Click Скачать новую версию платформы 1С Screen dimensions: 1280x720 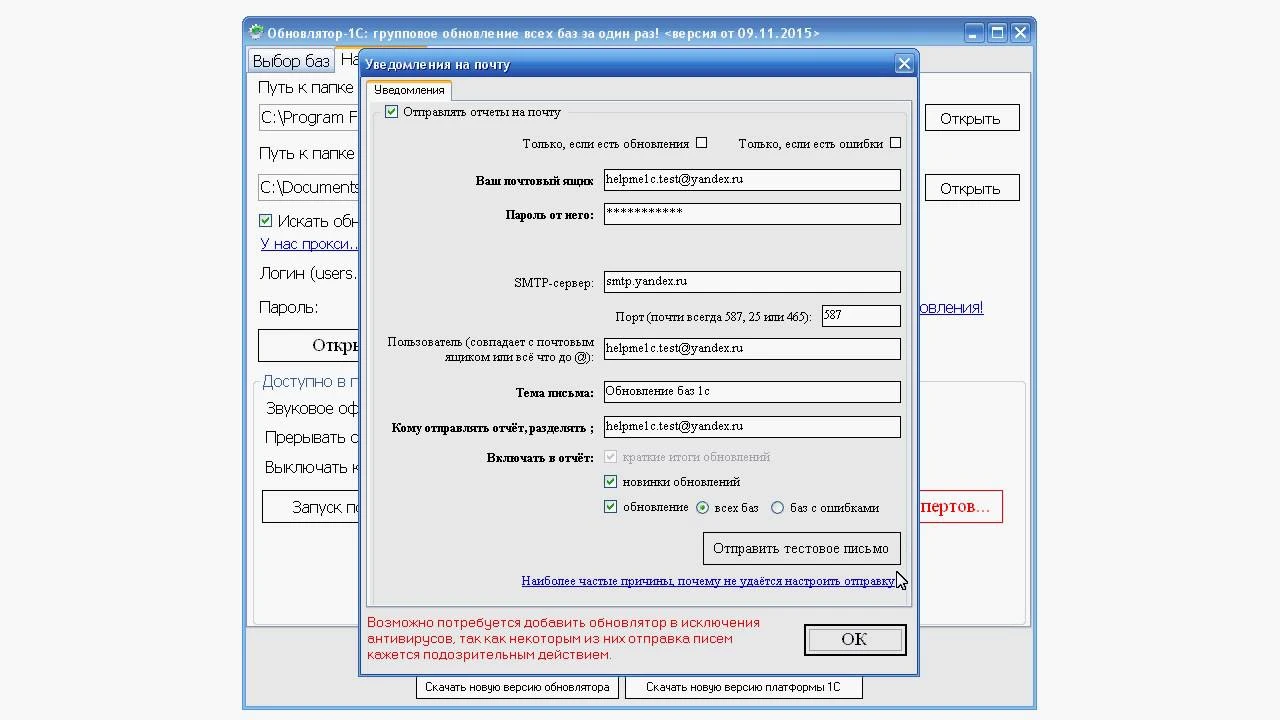click(743, 687)
